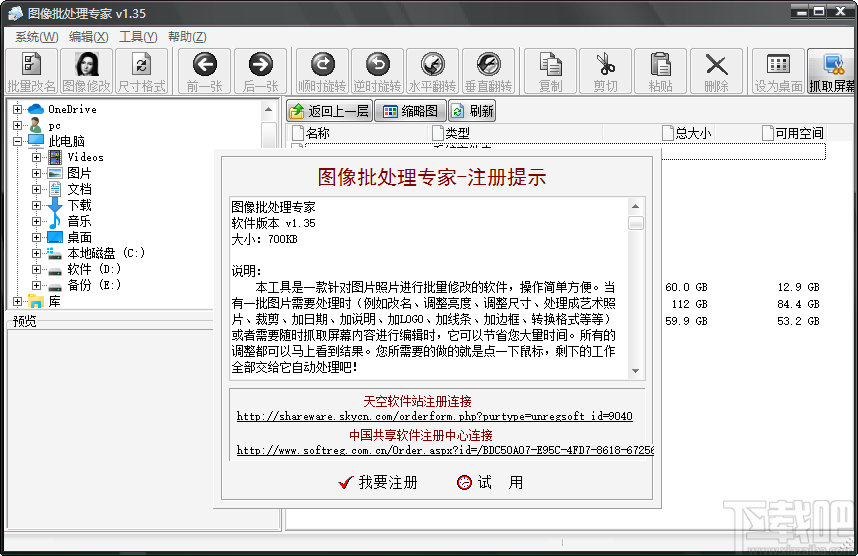Expand the 本地磁盘 (C:) node
This screenshot has width=858, height=556.
tap(36, 253)
